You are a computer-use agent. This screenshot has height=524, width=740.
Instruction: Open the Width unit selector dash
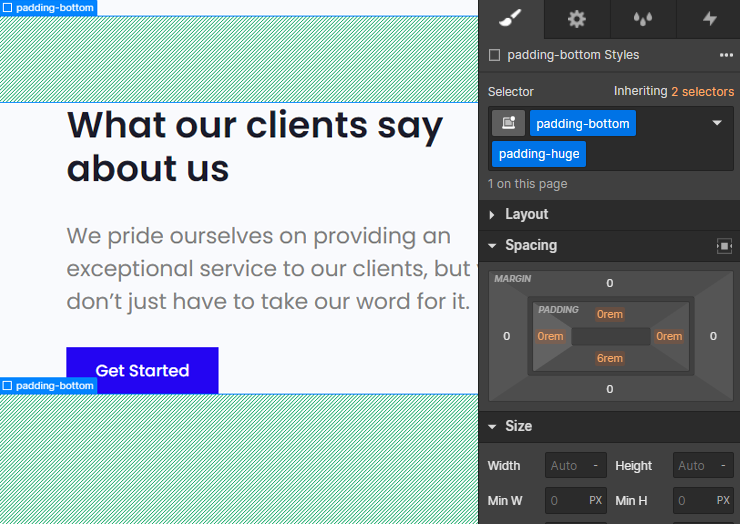coord(596,466)
